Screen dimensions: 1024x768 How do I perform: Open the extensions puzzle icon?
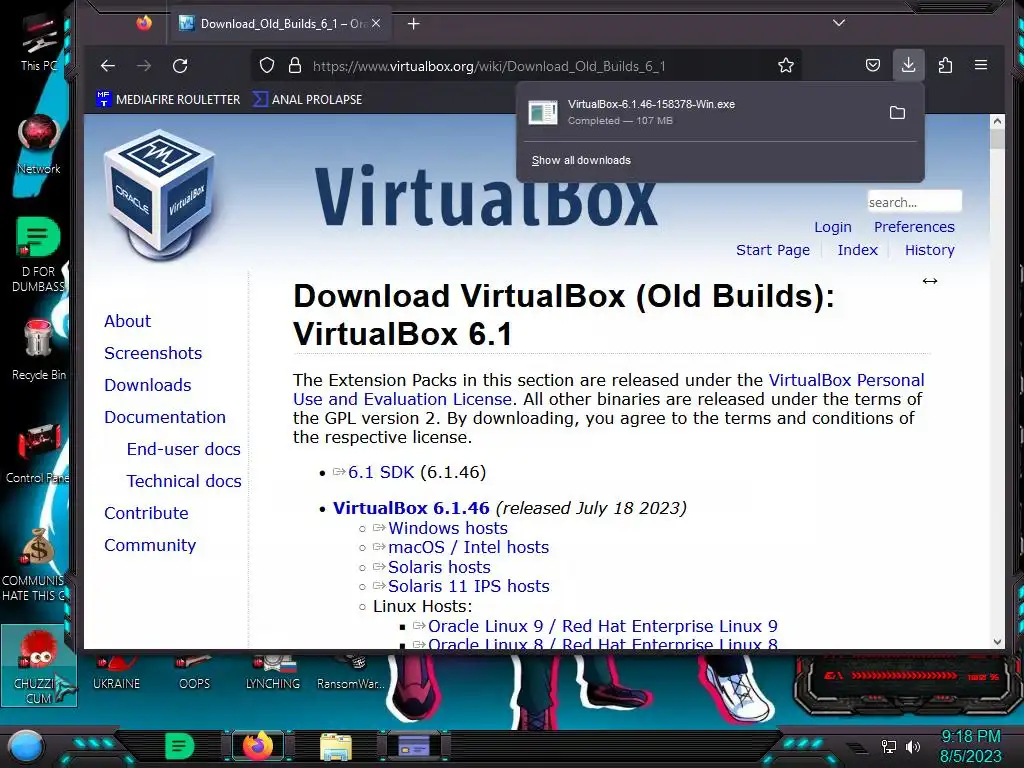(x=945, y=65)
